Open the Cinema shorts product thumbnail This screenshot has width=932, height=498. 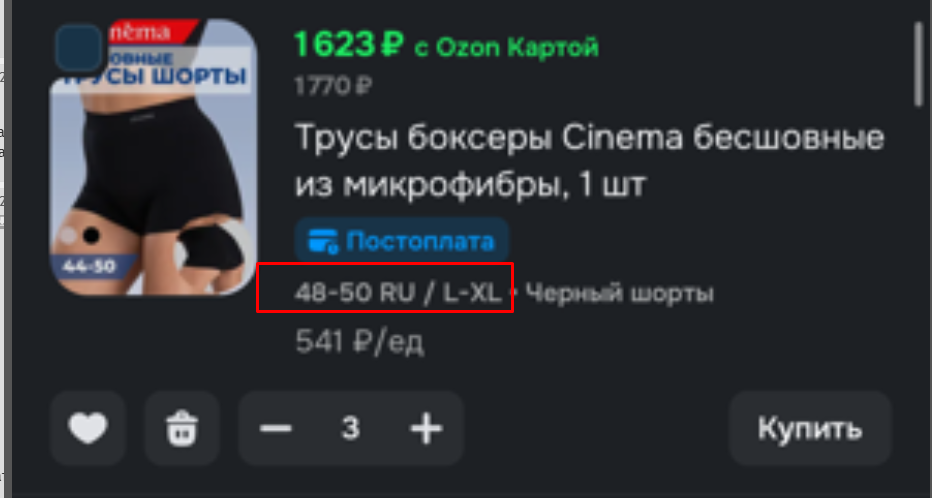coord(153,157)
